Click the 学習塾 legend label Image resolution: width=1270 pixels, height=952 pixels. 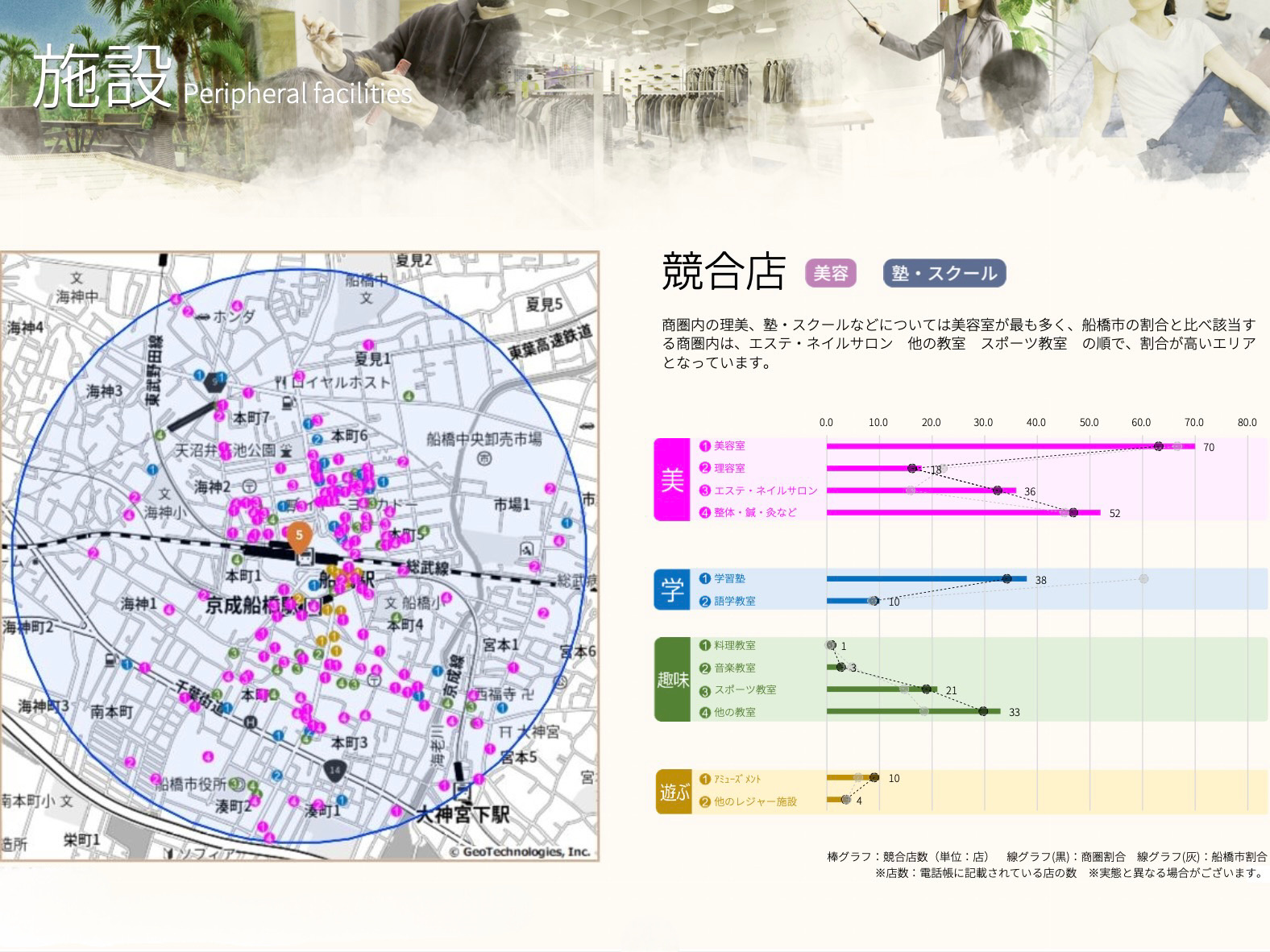728,578
